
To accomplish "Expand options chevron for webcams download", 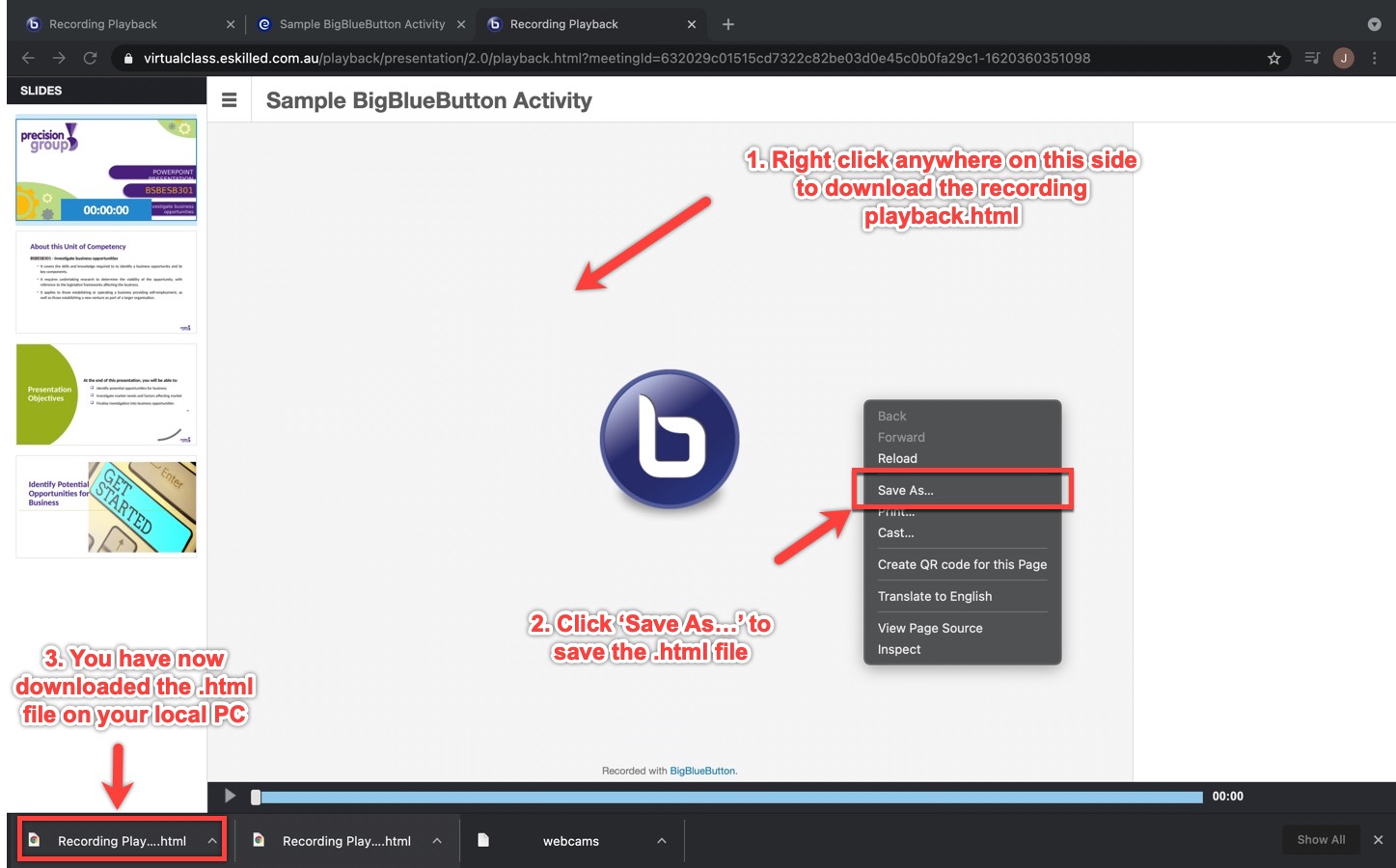I will coord(662,841).
